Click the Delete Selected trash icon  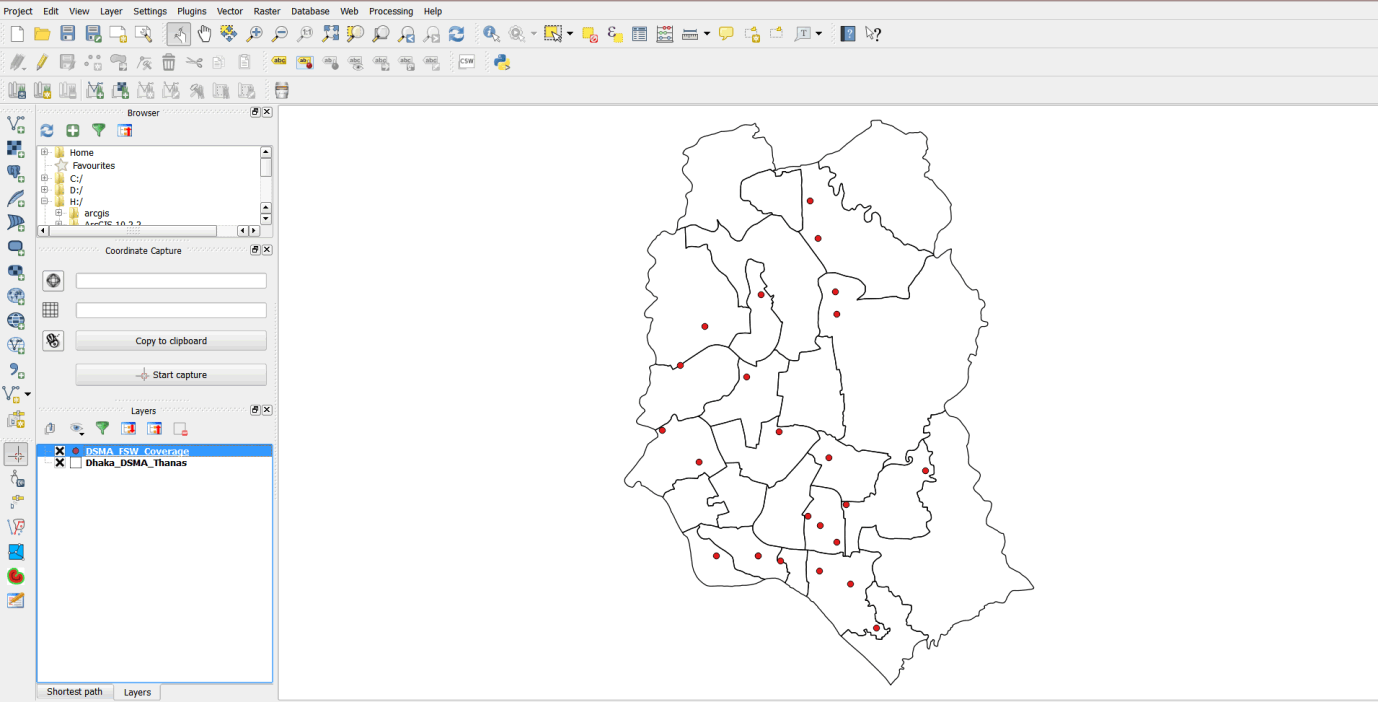169,62
